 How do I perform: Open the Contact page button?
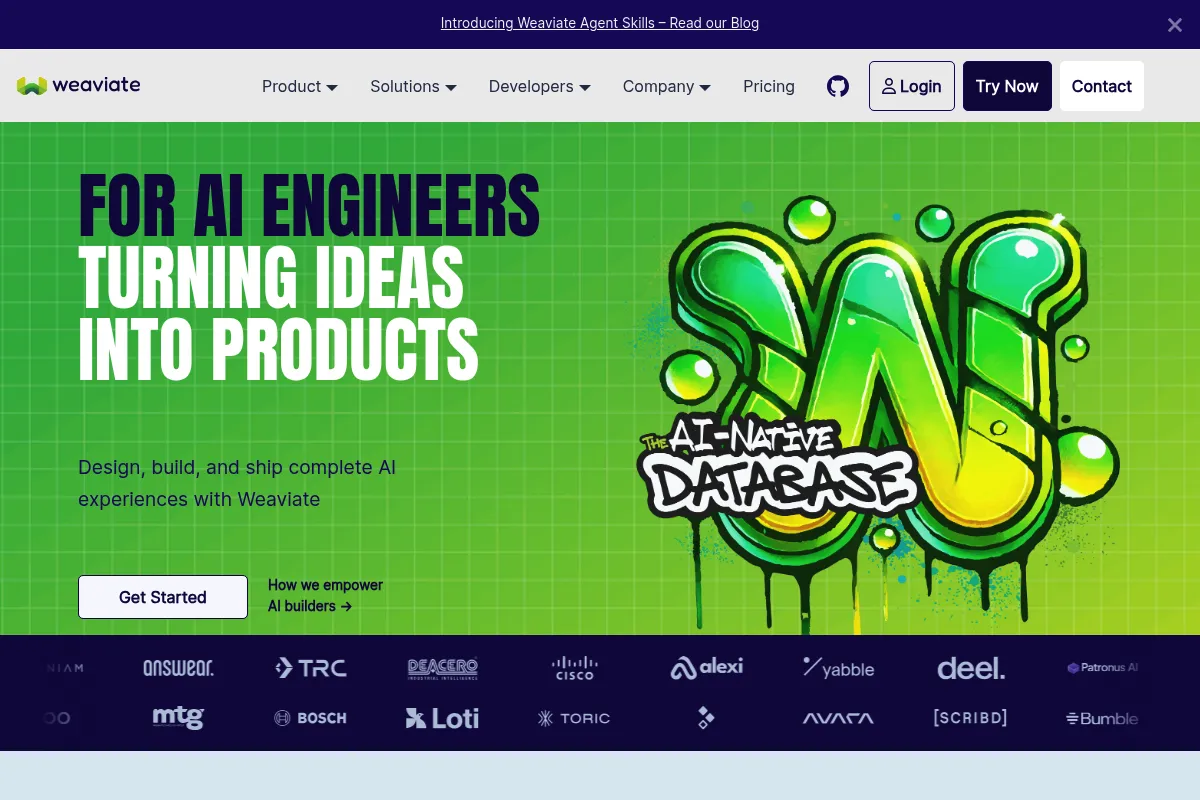coord(1102,86)
